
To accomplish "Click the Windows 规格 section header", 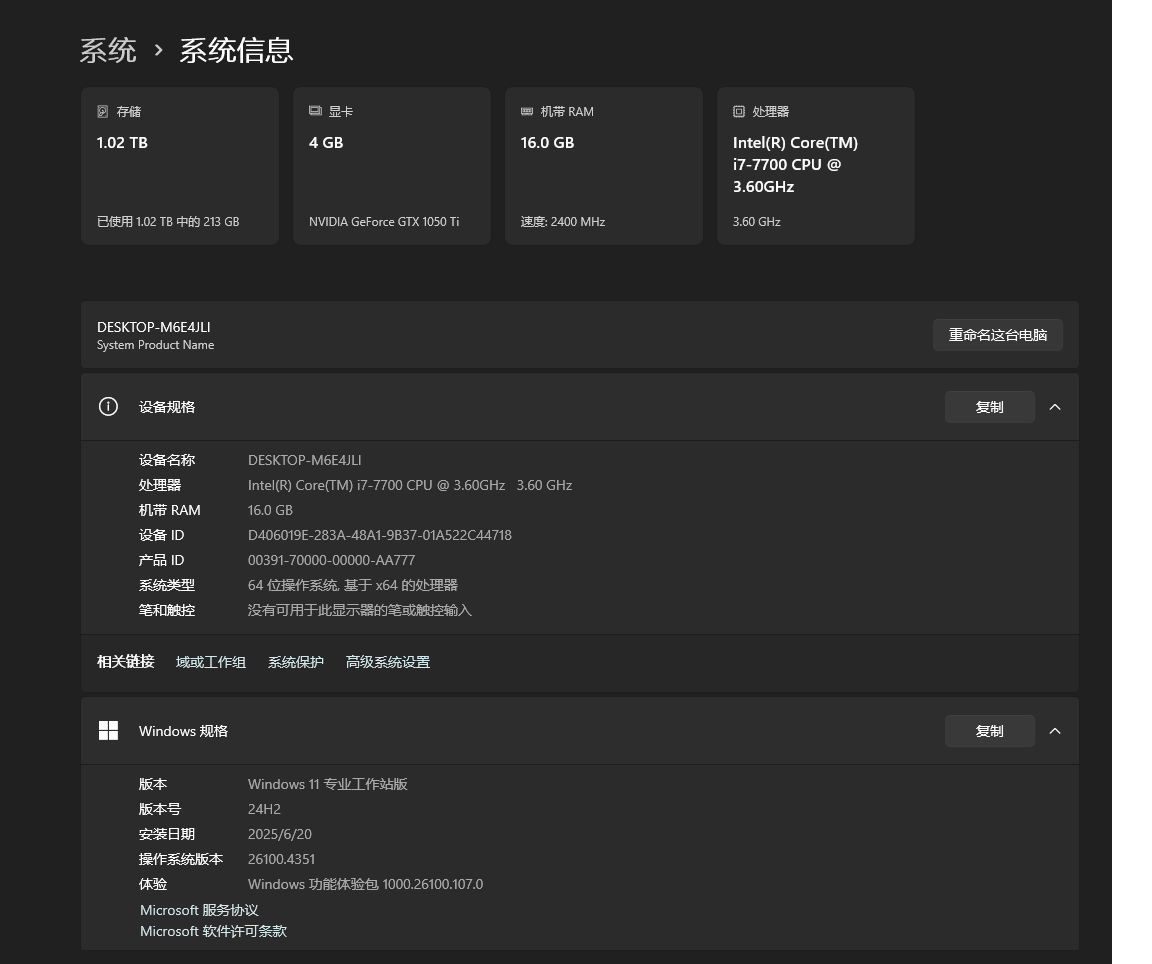I will coord(580,731).
